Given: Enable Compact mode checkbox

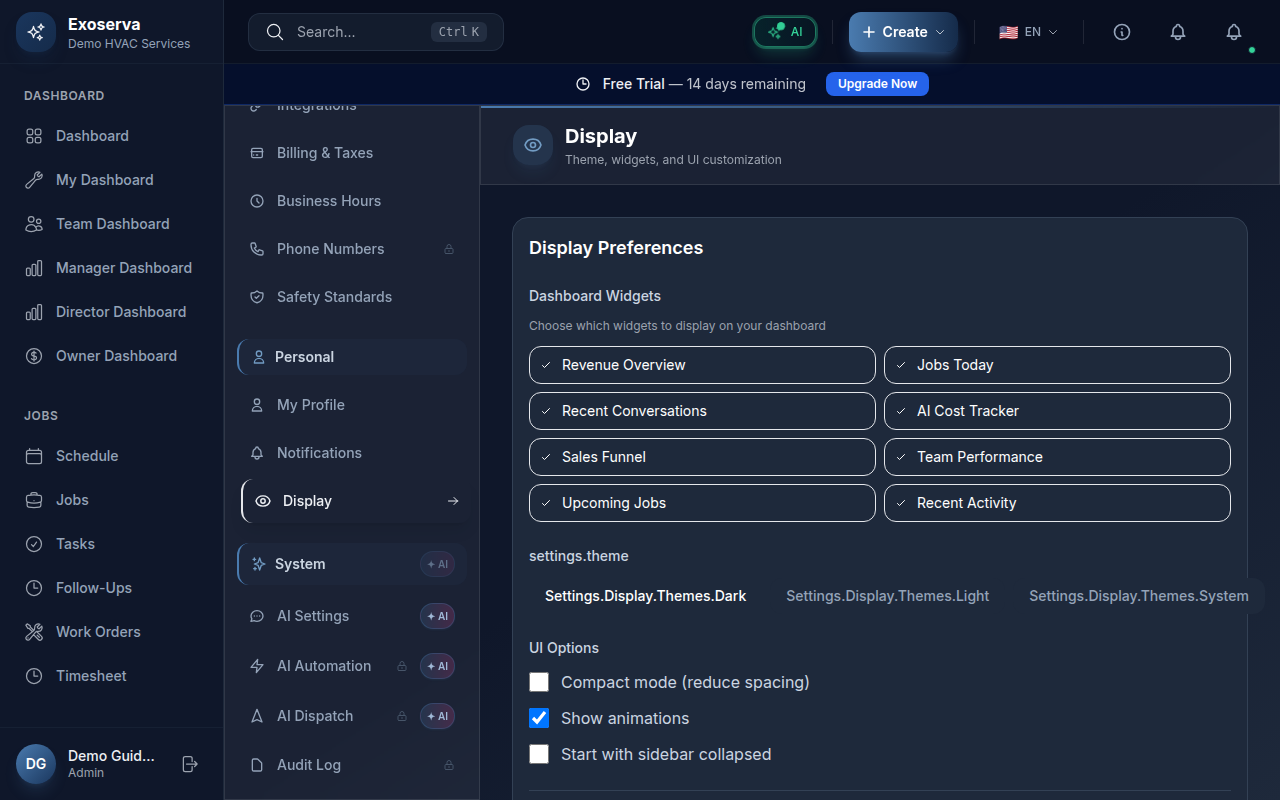Looking at the screenshot, I should [539, 682].
